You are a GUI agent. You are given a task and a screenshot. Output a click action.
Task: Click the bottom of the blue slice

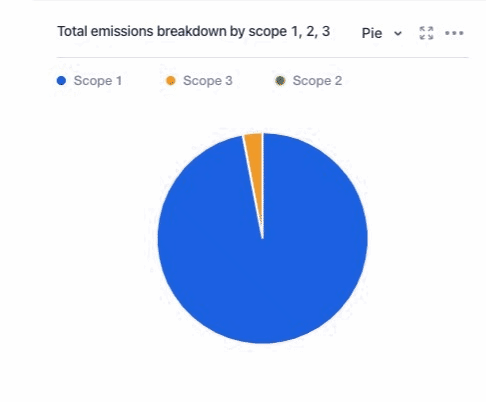point(263,330)
